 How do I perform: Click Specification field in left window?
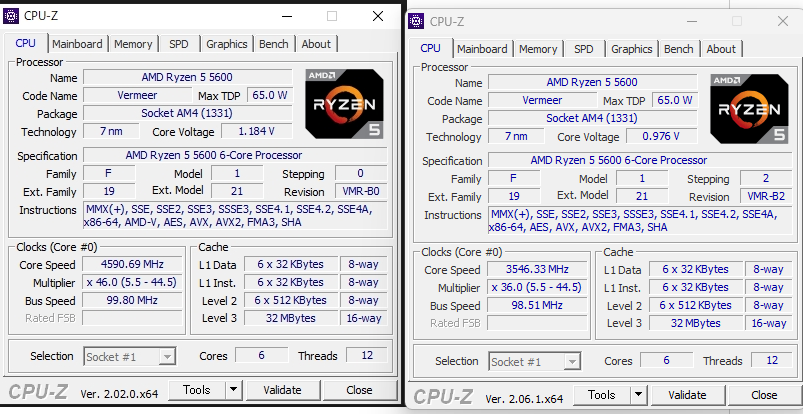tap(235, 155)
